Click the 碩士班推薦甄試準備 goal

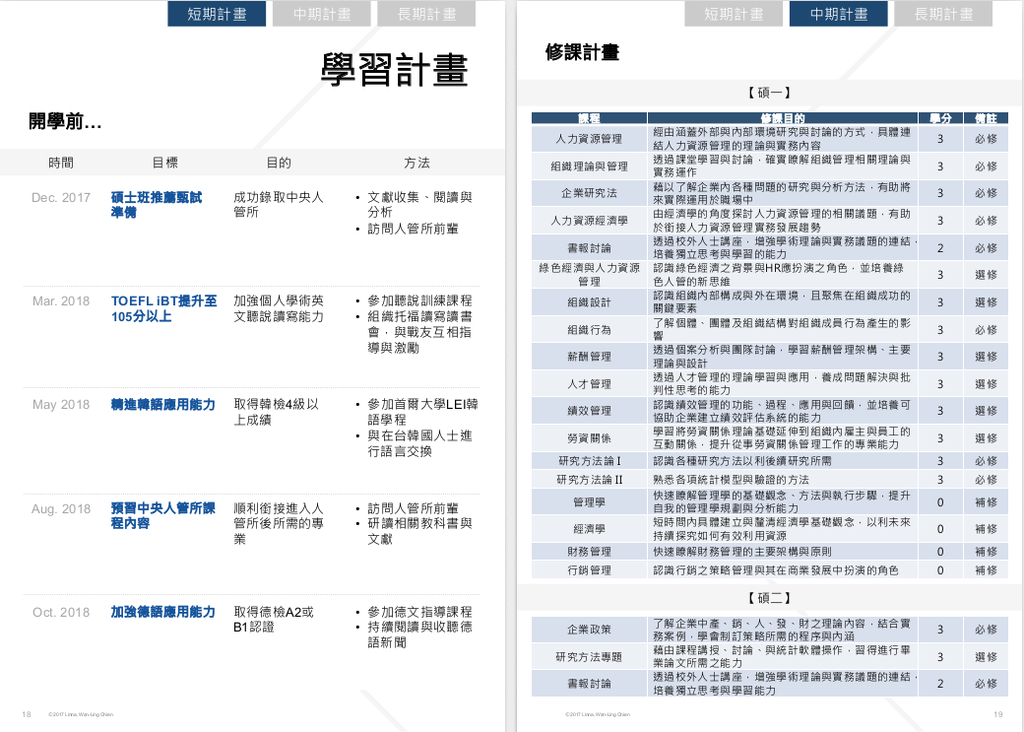pyautogui.click(x=157, y=205)
